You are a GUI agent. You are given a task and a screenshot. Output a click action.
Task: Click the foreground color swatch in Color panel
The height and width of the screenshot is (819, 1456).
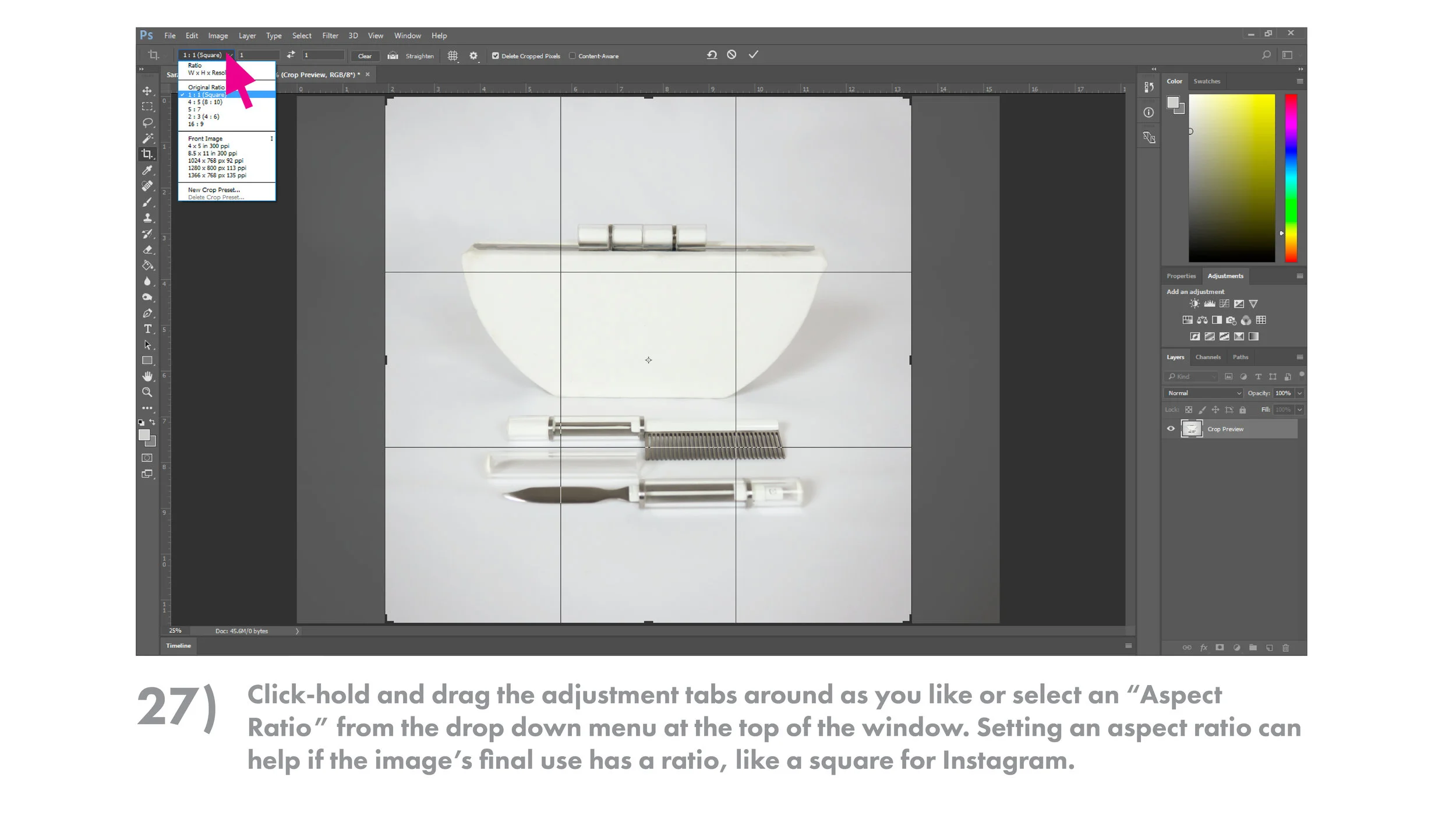coord(1173,103)
